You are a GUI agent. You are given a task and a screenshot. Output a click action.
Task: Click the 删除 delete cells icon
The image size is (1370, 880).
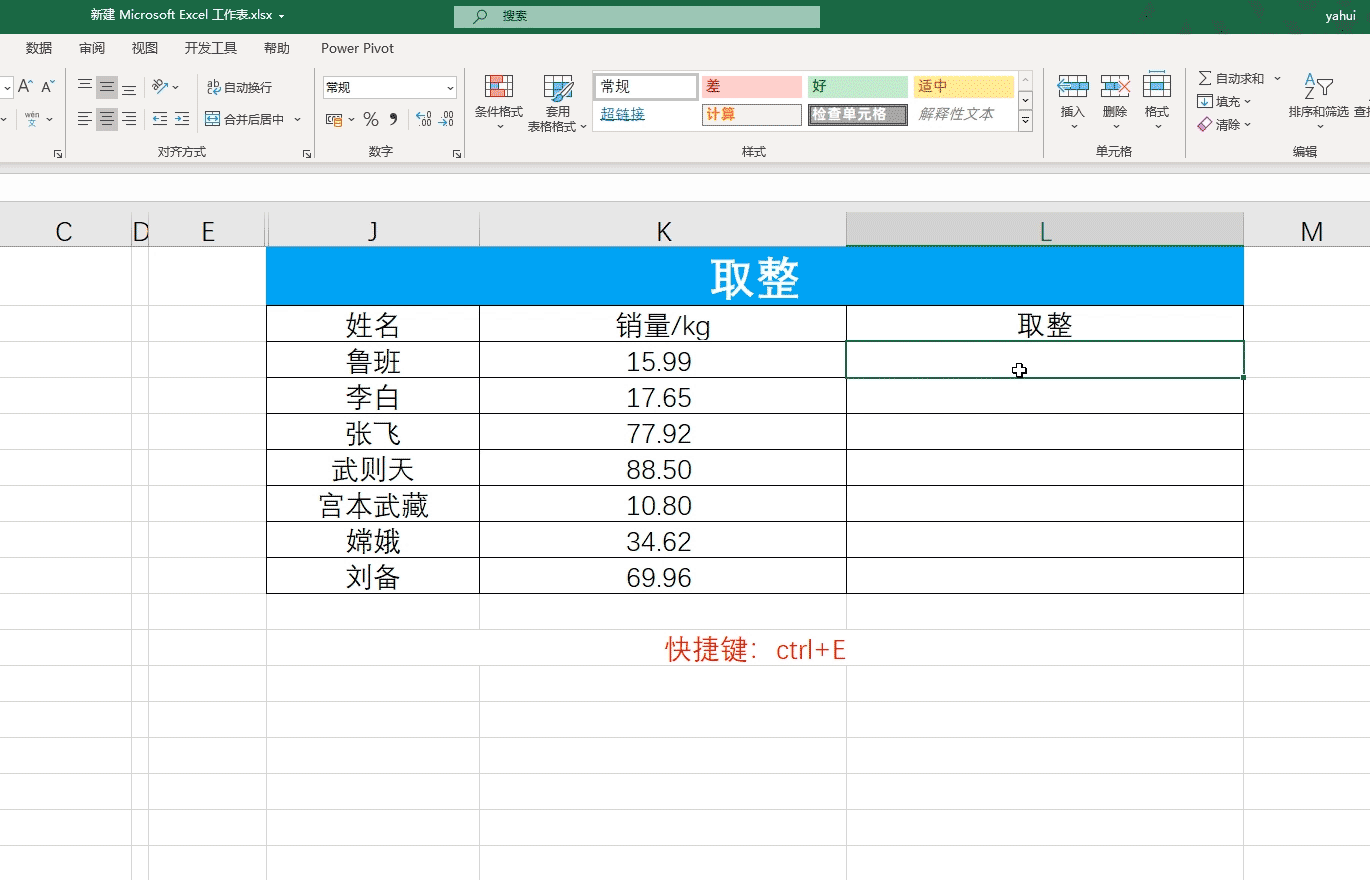pyautogui.click(x=1115, y=102)
